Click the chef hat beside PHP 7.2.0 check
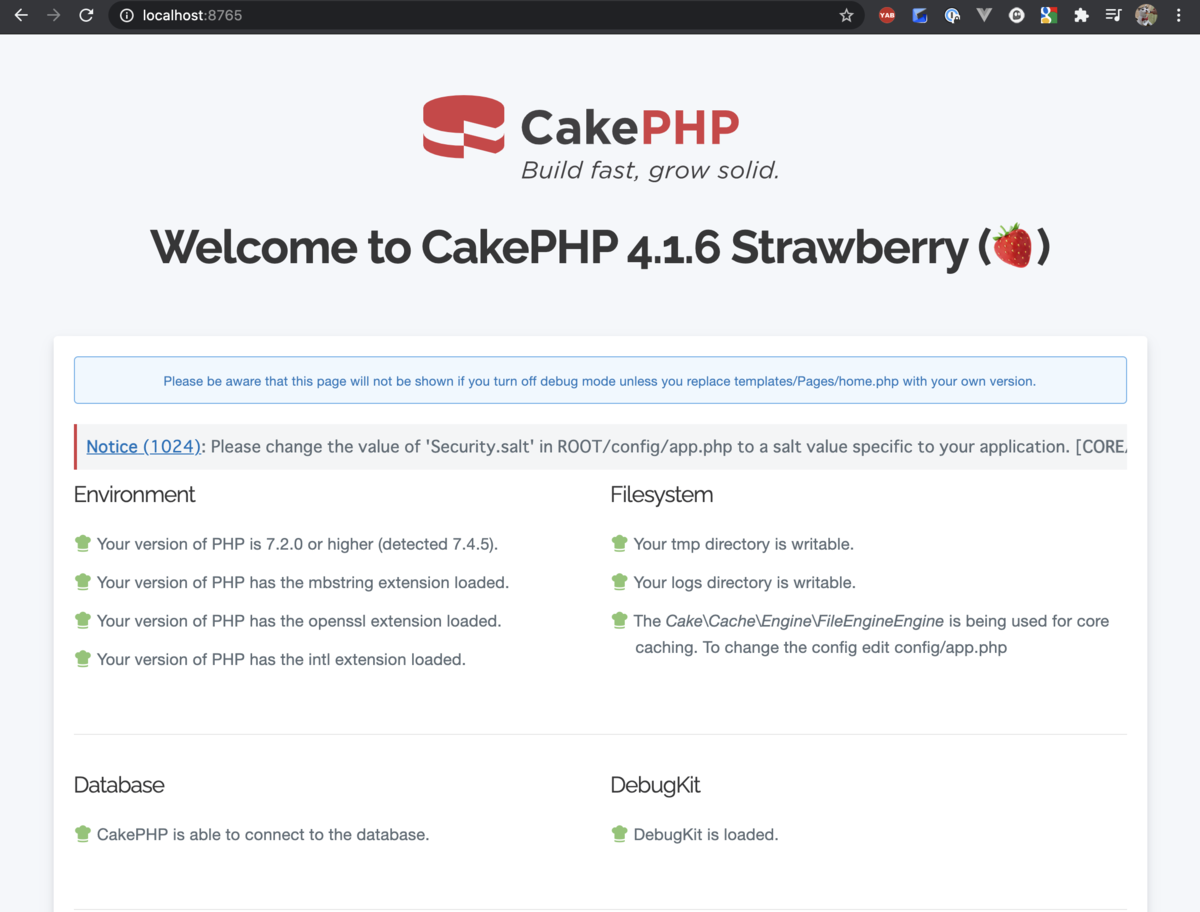 click(83, 543)
